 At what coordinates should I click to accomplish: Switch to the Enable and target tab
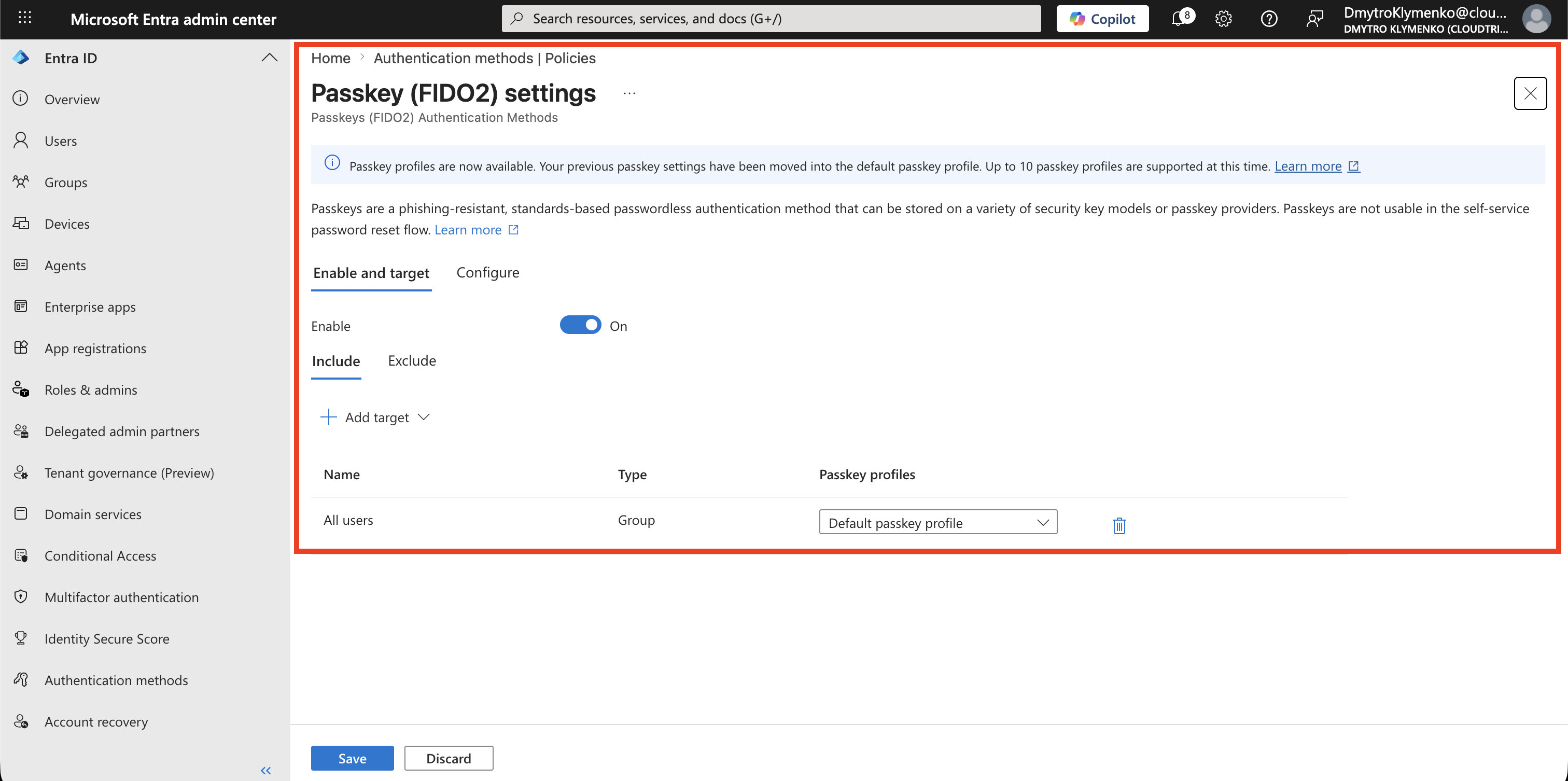(371, 273)
